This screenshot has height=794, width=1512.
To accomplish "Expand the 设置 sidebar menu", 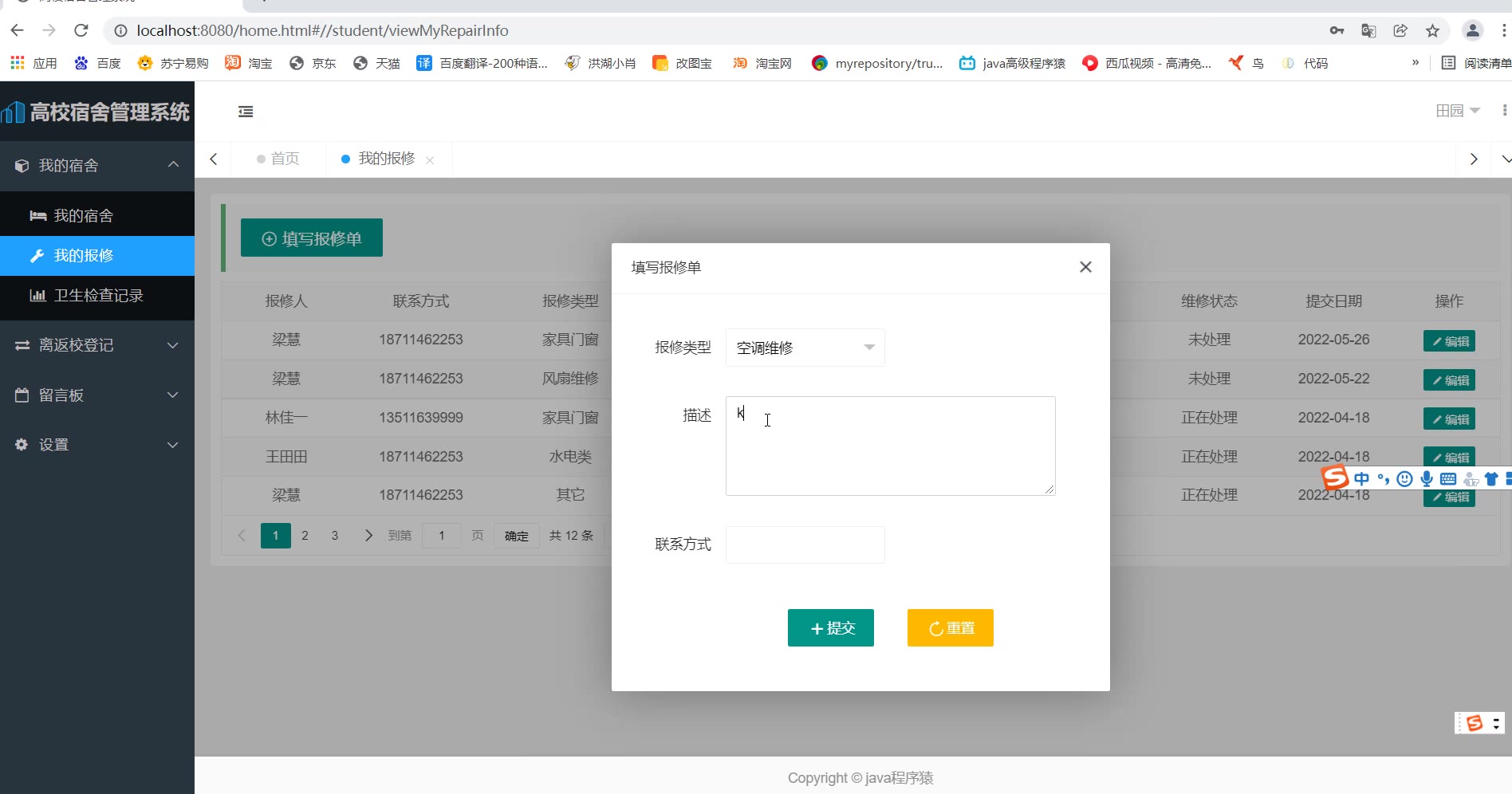I will pos(97,445).
